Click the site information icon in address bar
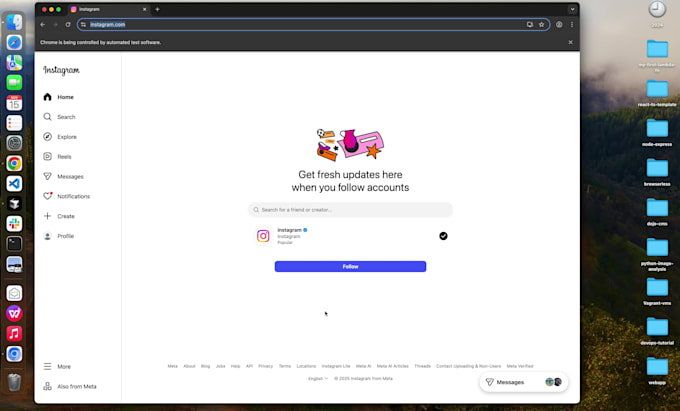 (83, 25)
